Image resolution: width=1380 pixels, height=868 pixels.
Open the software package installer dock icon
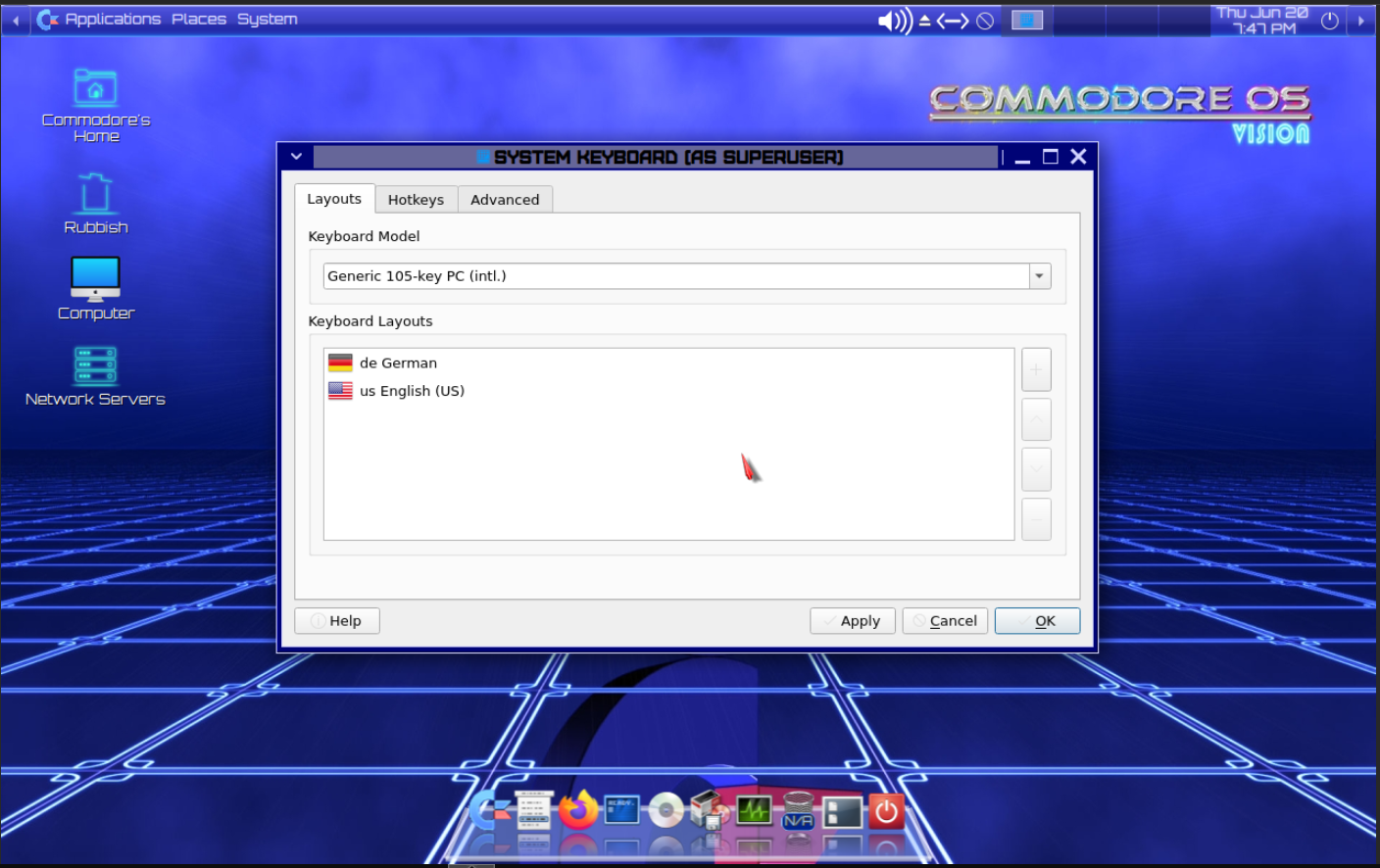(710, 810)
